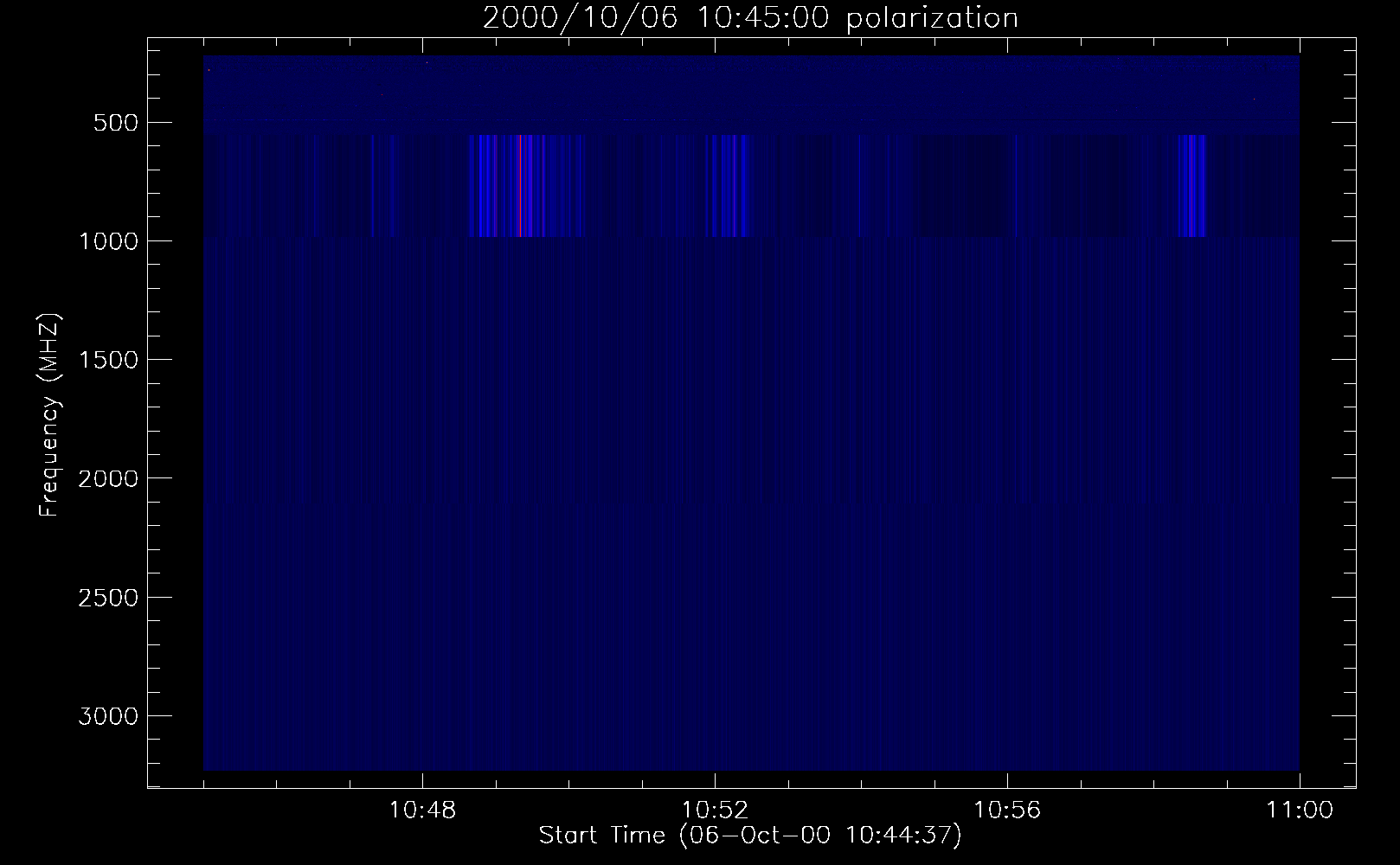Click the '10:52' time axis label
Viewport: 1400px width, 865px height.
pyautogui.click(x=715, y=811)
